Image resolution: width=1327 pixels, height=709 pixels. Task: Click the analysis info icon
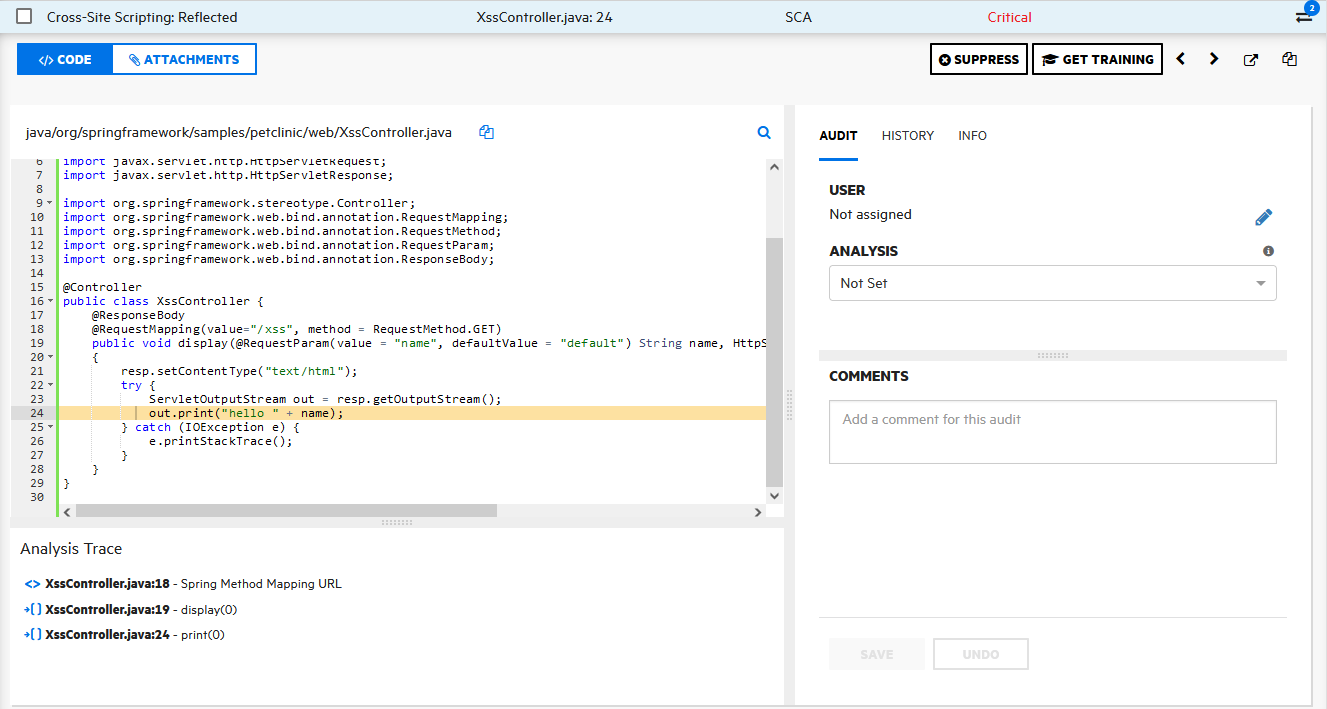tap(1268, 251)
